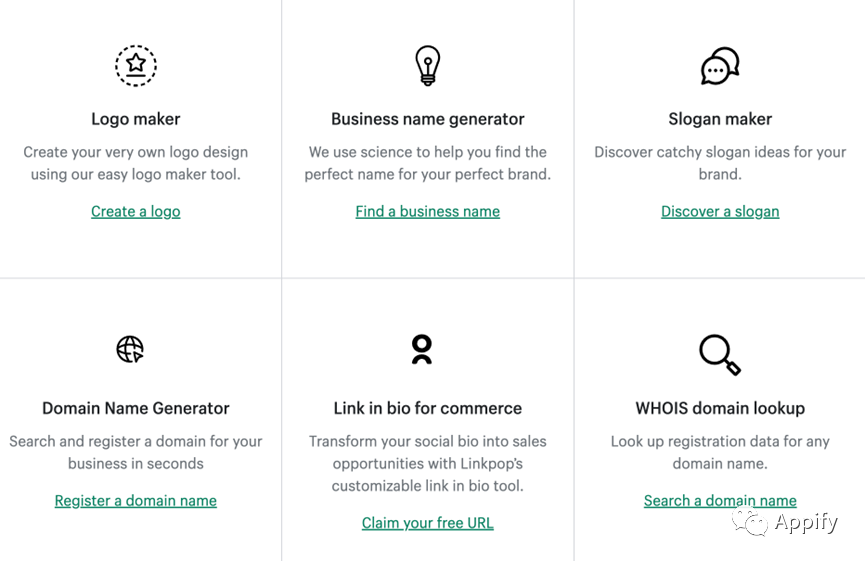Image resolution: width=865 pixels, height=561 pixels.
Task: Open the Find a business name link
Action: coord(428,211)
